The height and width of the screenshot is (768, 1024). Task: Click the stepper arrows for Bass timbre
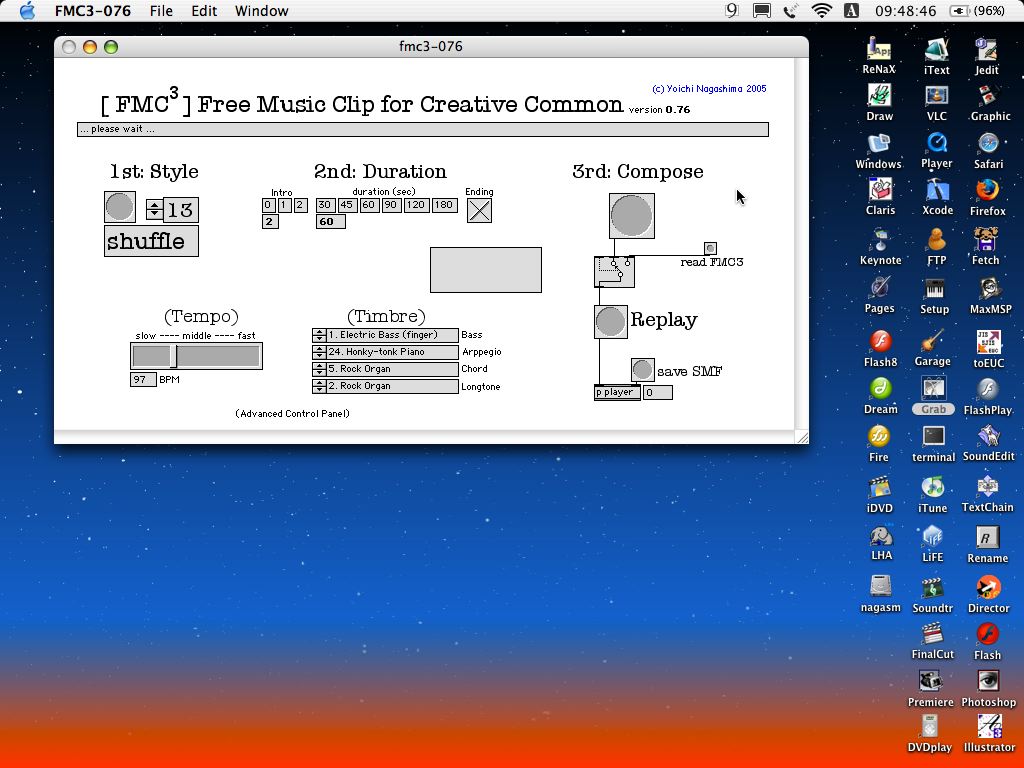pos(319,335)
